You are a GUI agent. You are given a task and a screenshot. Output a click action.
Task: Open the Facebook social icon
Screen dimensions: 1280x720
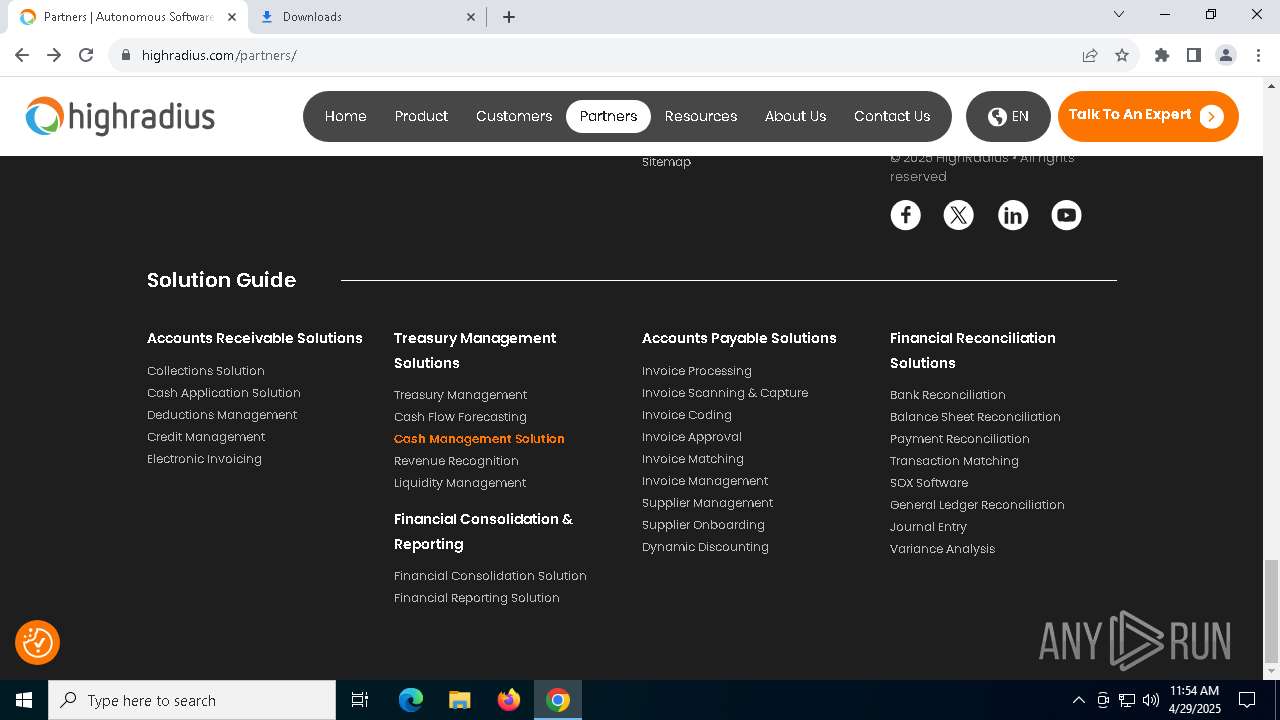[x=905, y=215]
